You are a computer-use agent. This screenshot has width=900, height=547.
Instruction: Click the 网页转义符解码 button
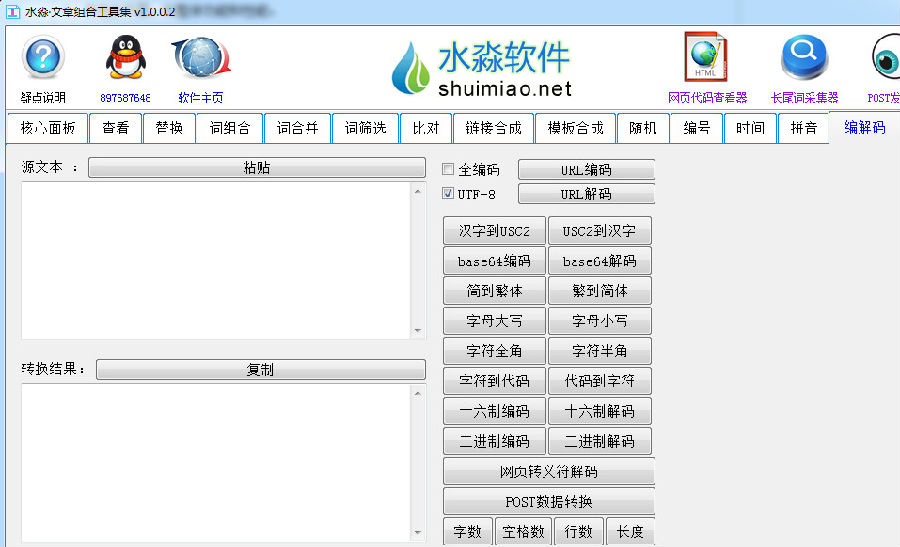(x=549, y=471)
